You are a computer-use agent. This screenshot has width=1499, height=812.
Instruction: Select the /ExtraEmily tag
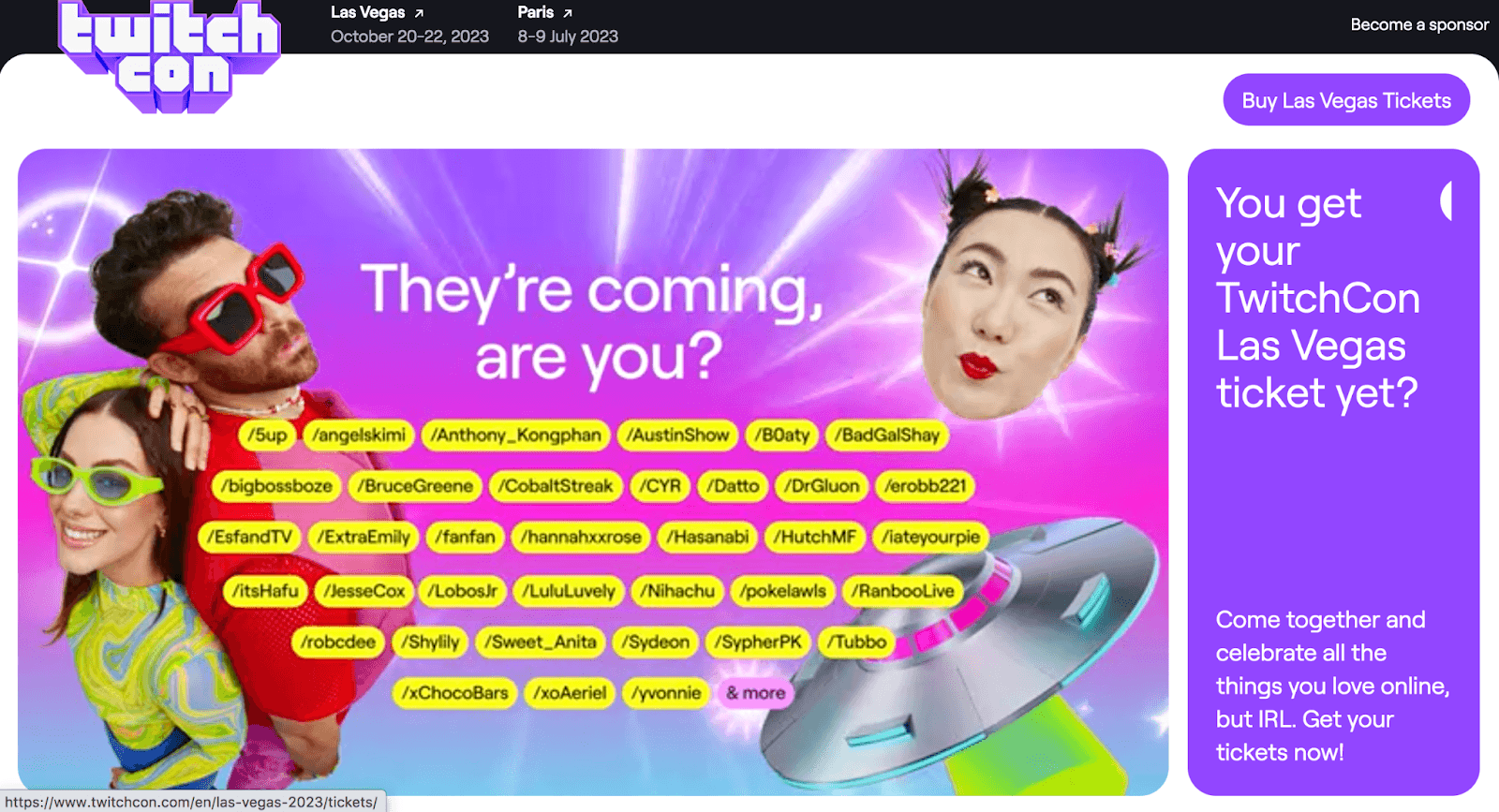click(x=364, y=538)
